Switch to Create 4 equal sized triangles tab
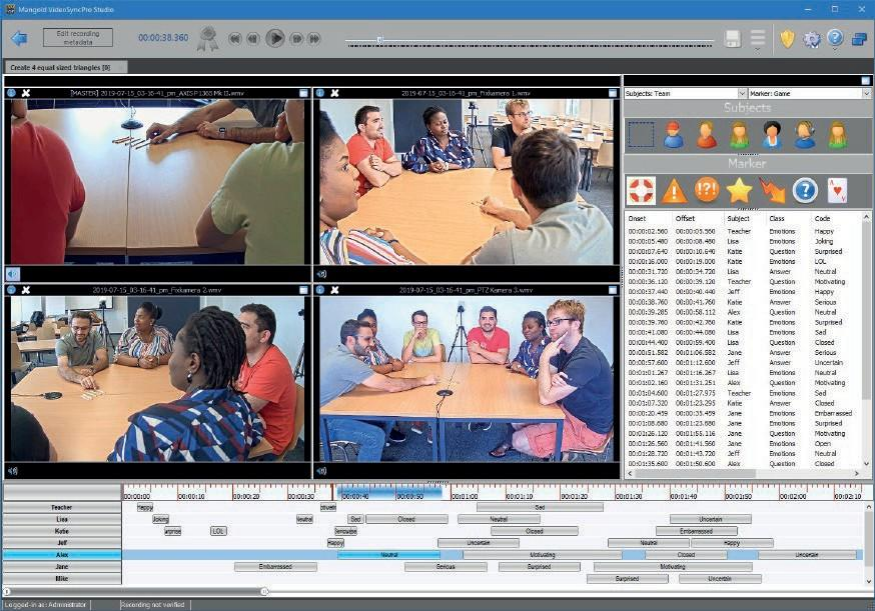The image size is (875, 611). [x=58, y=67]
